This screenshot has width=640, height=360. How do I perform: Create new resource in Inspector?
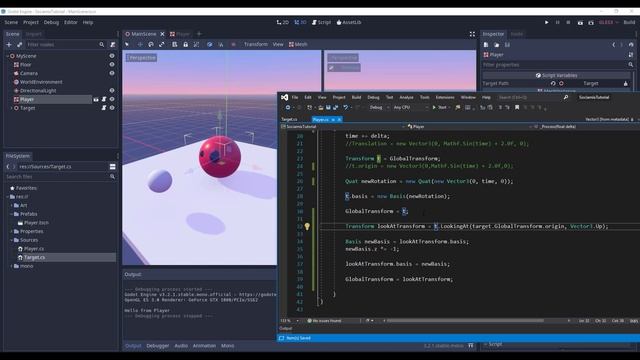point(486,44)
